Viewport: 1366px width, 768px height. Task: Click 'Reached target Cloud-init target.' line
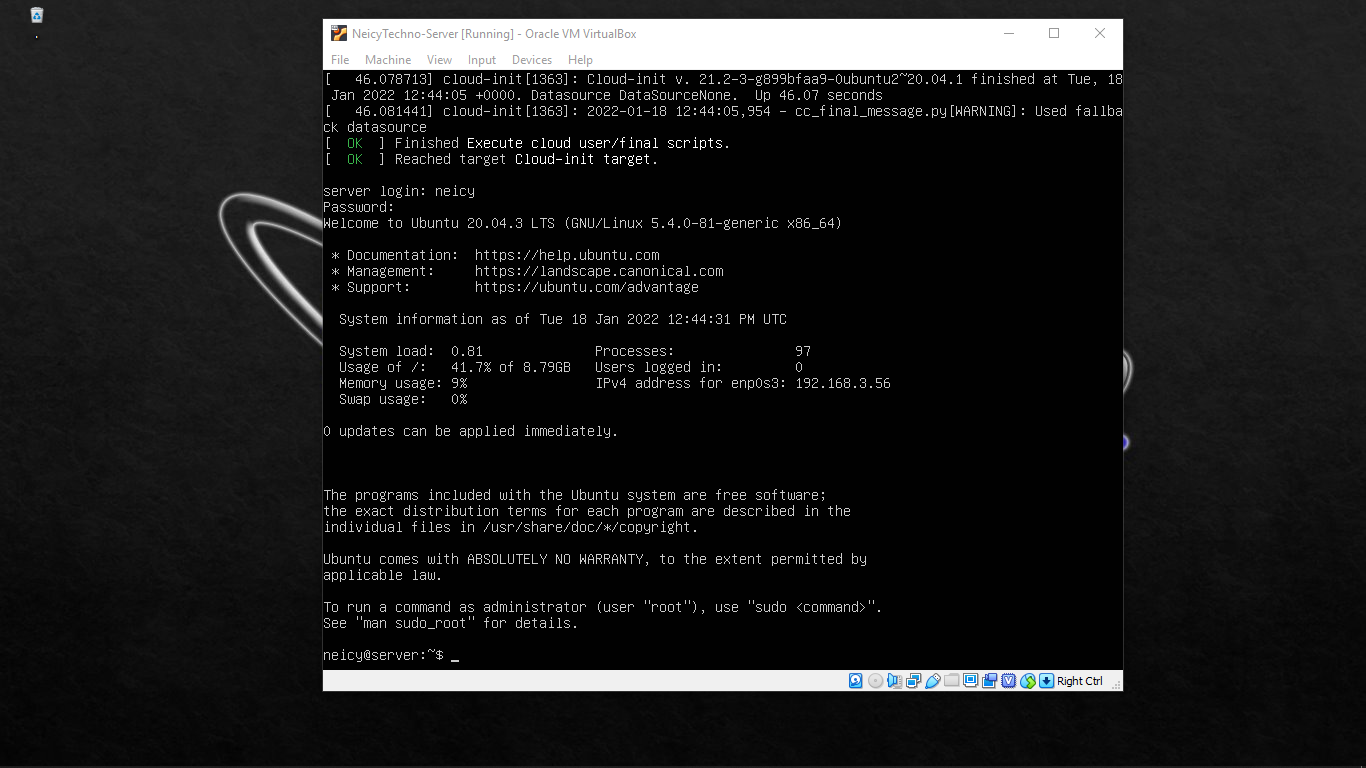[491, 159]
